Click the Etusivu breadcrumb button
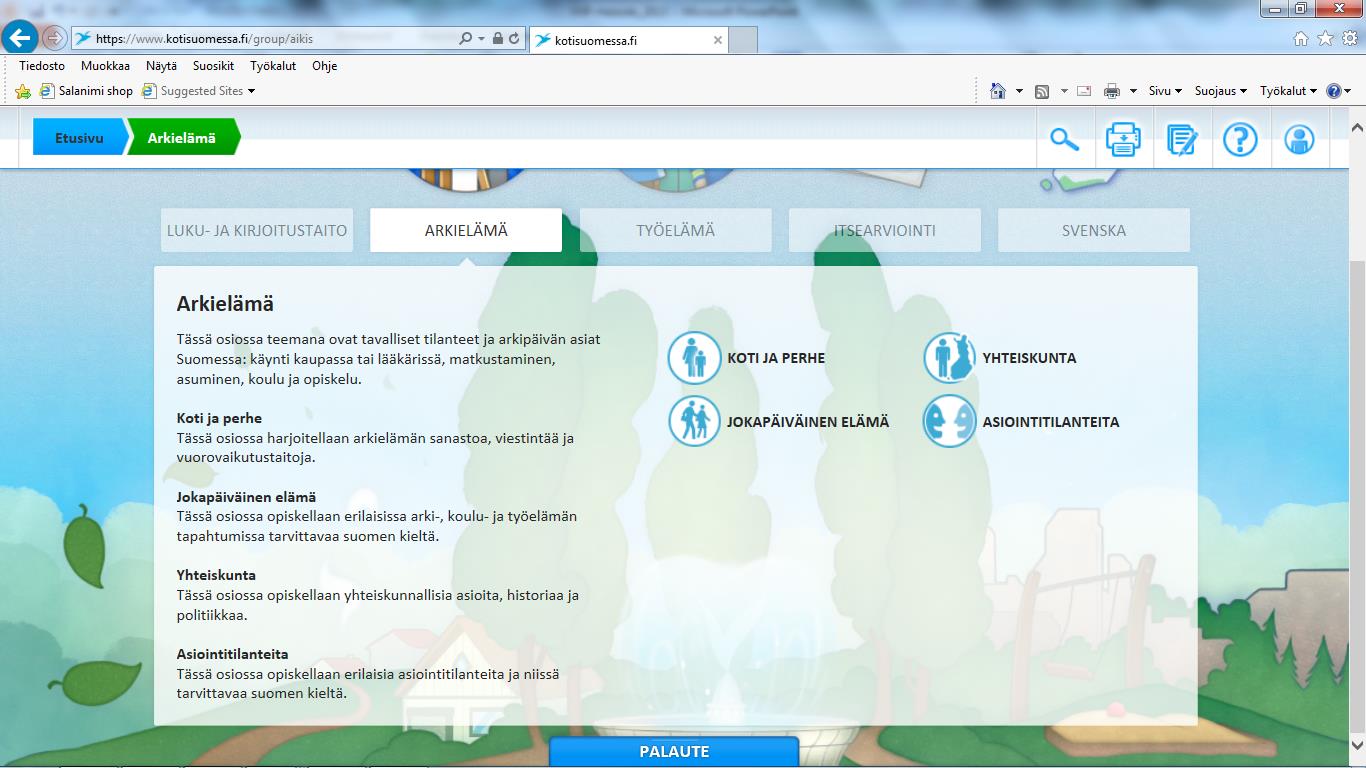Image resolution: width=1366 pixels, height=768 pixels. click(79, 138)
